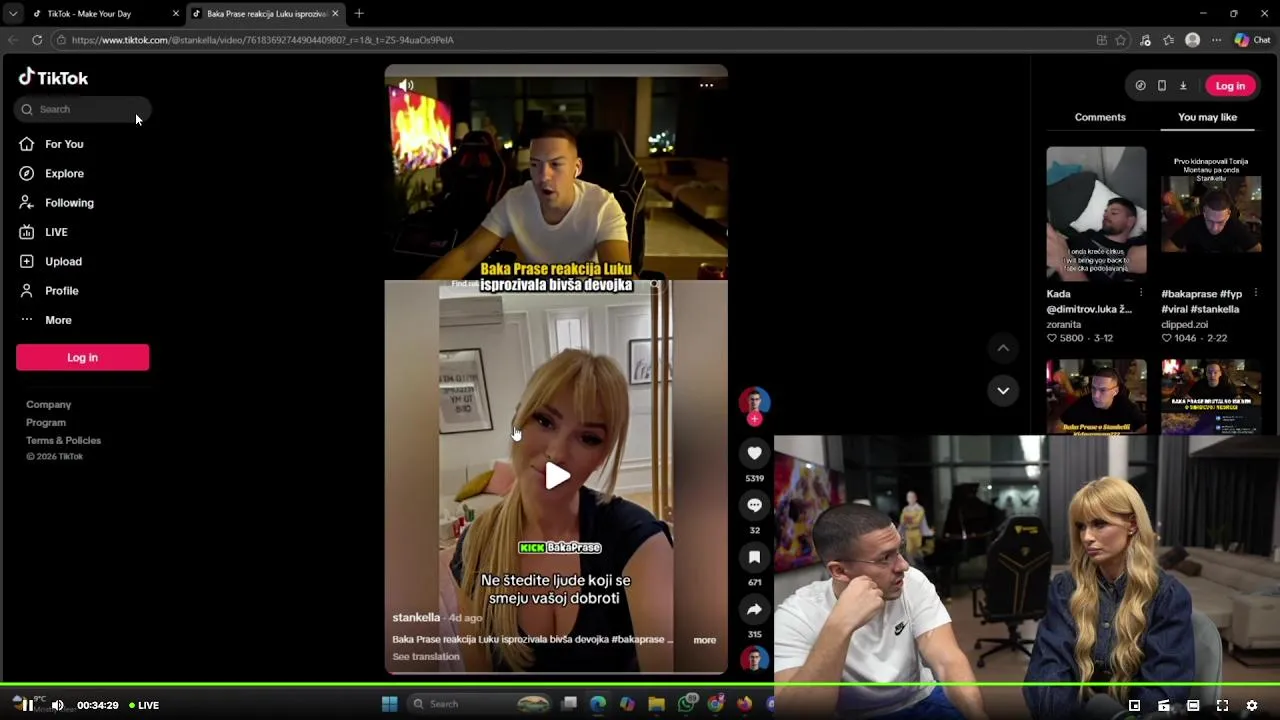
Task: Click the TikTok logo
Action: 53,78
